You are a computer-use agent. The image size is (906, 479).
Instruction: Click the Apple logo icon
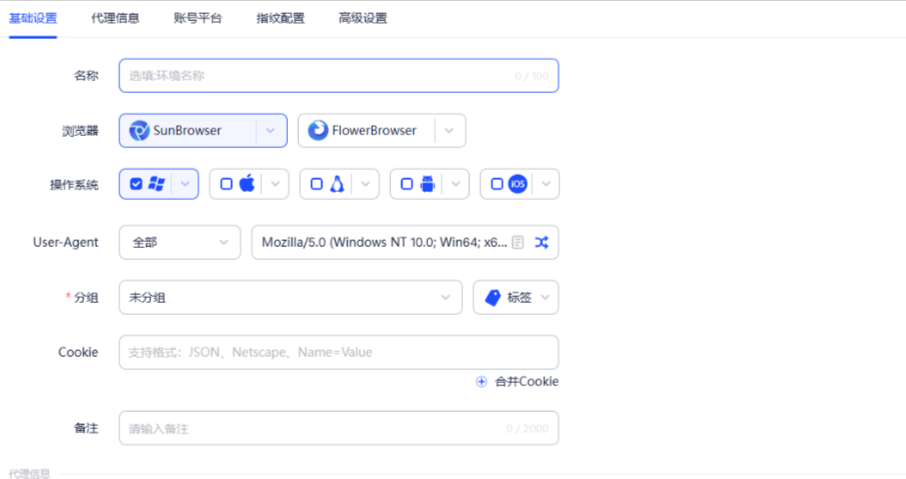[x=247, y=184]
